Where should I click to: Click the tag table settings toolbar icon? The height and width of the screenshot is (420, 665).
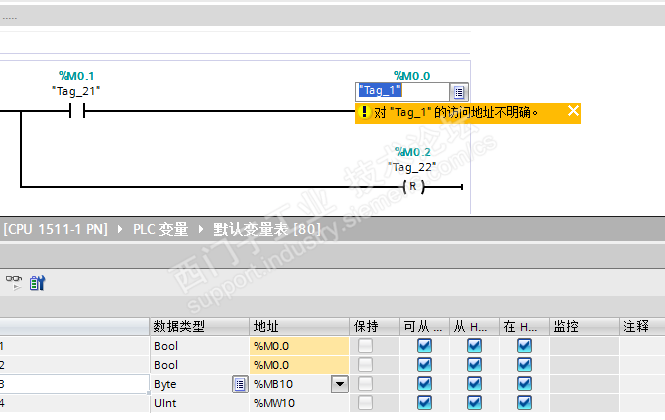click(x=37, y=283)
